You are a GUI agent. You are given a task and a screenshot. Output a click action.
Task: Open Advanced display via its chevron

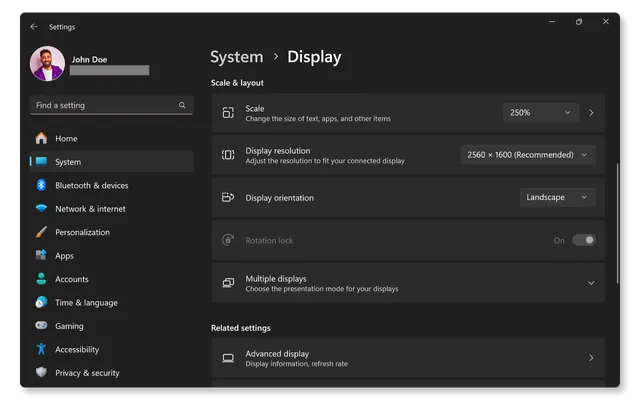[591, 358]
